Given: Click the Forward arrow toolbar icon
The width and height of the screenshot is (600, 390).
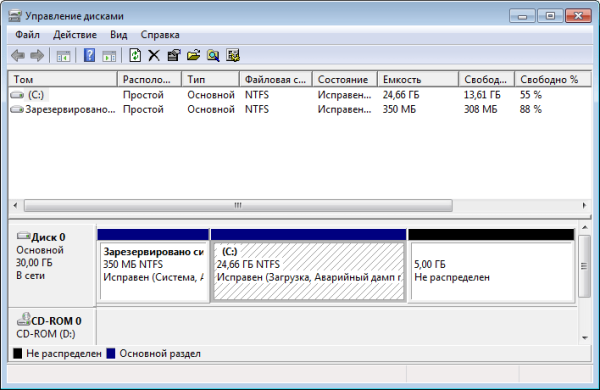Looking at the screenshot, I should (x=37, y=55).
